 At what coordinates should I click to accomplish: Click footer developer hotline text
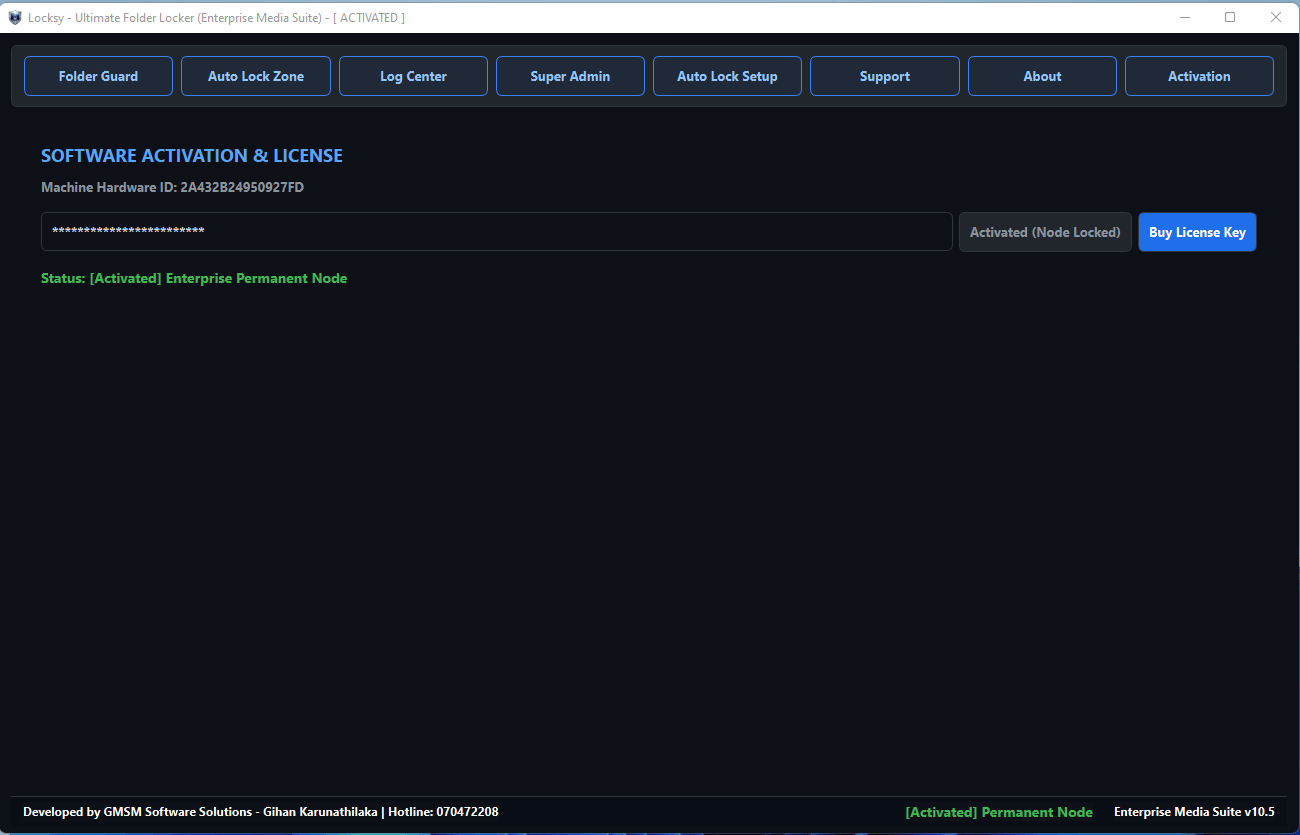coord(261,812)
